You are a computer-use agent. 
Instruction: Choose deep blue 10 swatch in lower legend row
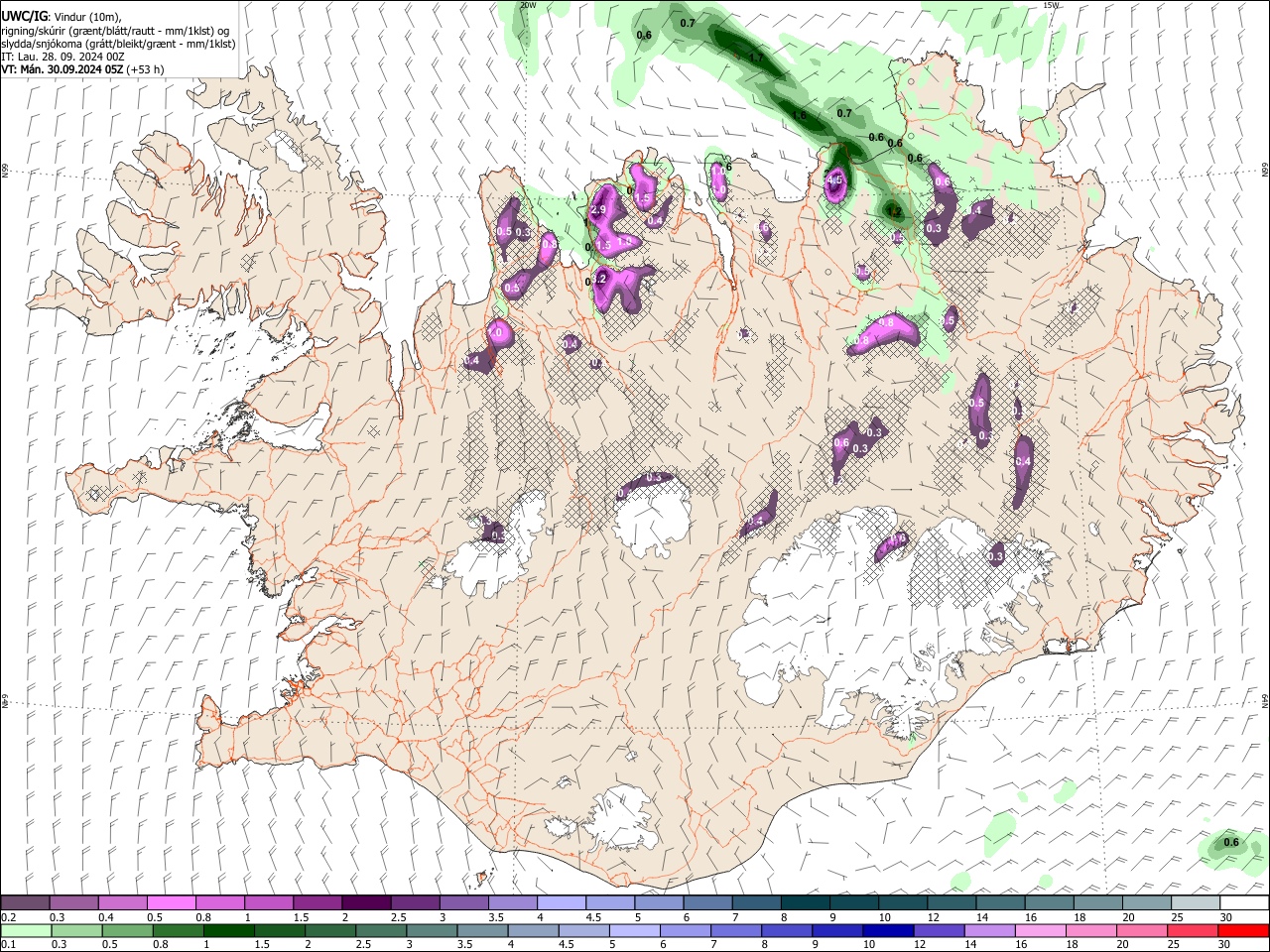pyautogui.click(x=887, y=930)
